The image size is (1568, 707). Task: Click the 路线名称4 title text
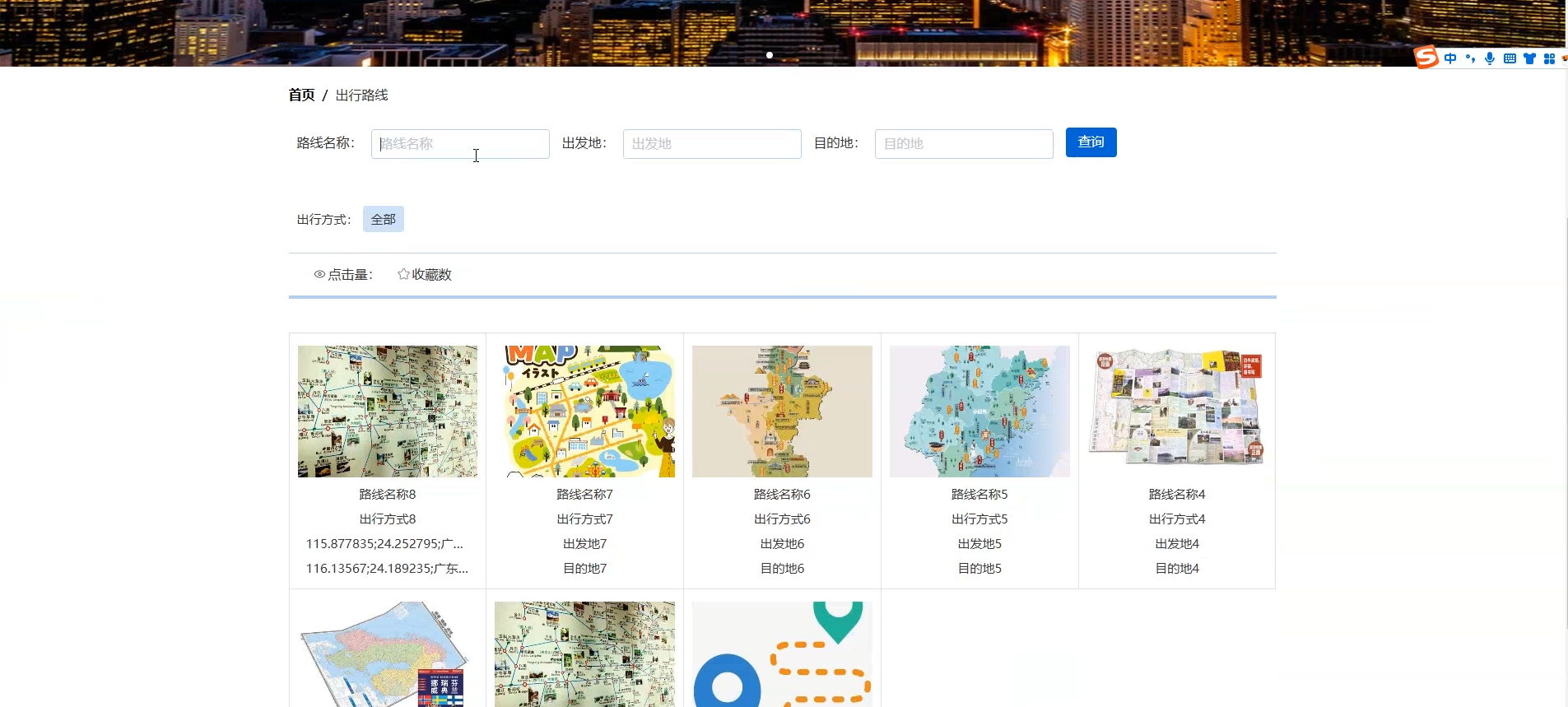pyautogui.click(x=1177, y=495)
